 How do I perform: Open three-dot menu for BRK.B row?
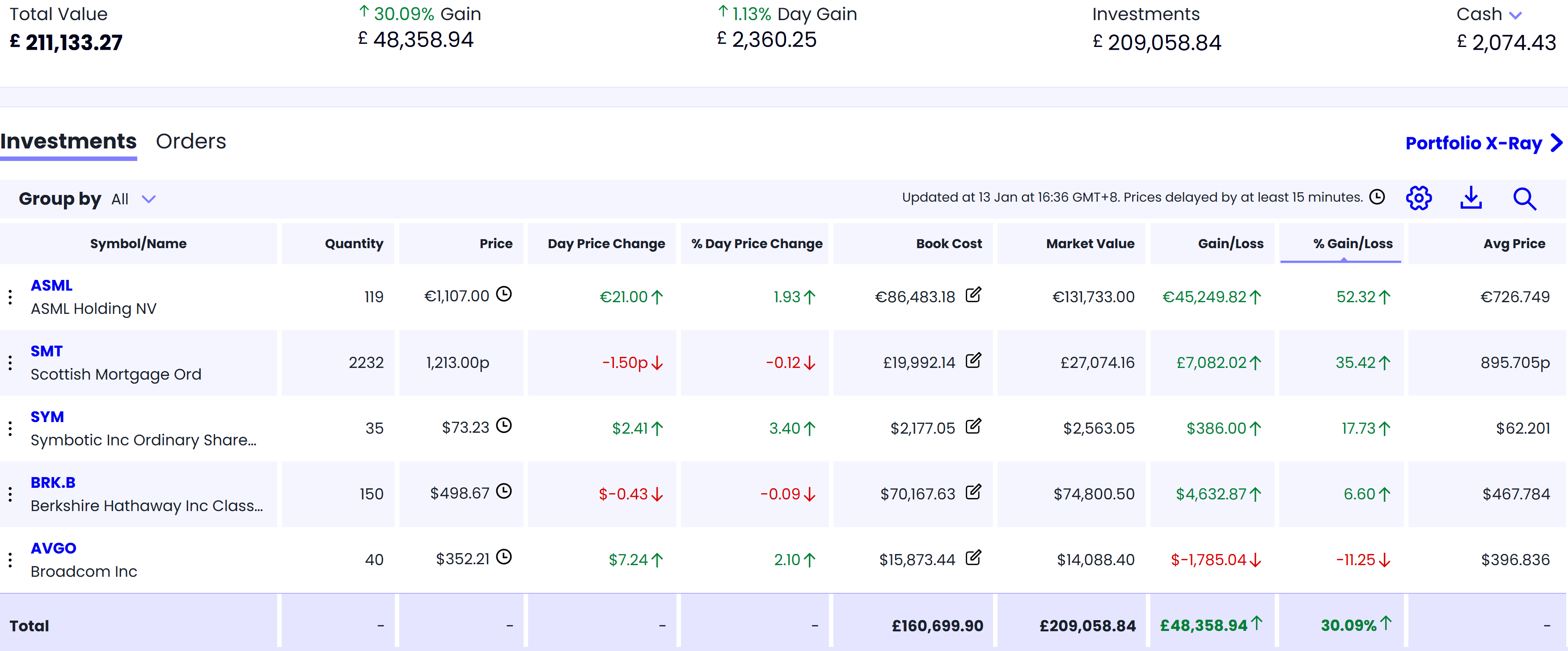pyautogui.click(x=10, y=494)
